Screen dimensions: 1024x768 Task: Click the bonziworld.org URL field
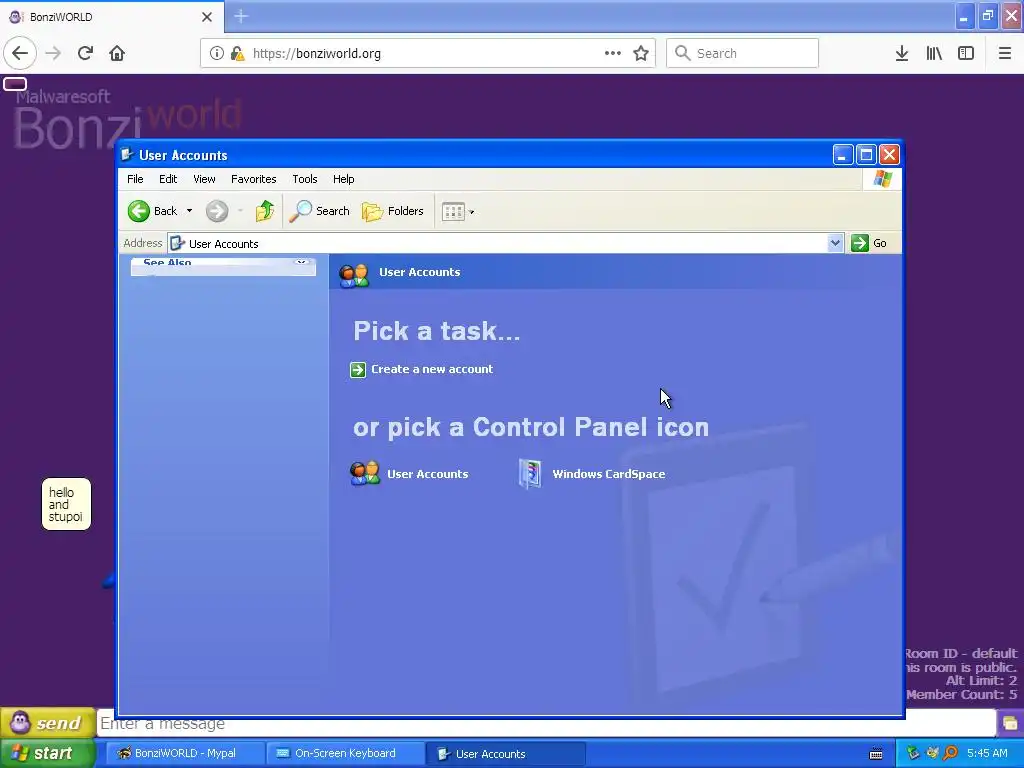(x=427, y=53)
